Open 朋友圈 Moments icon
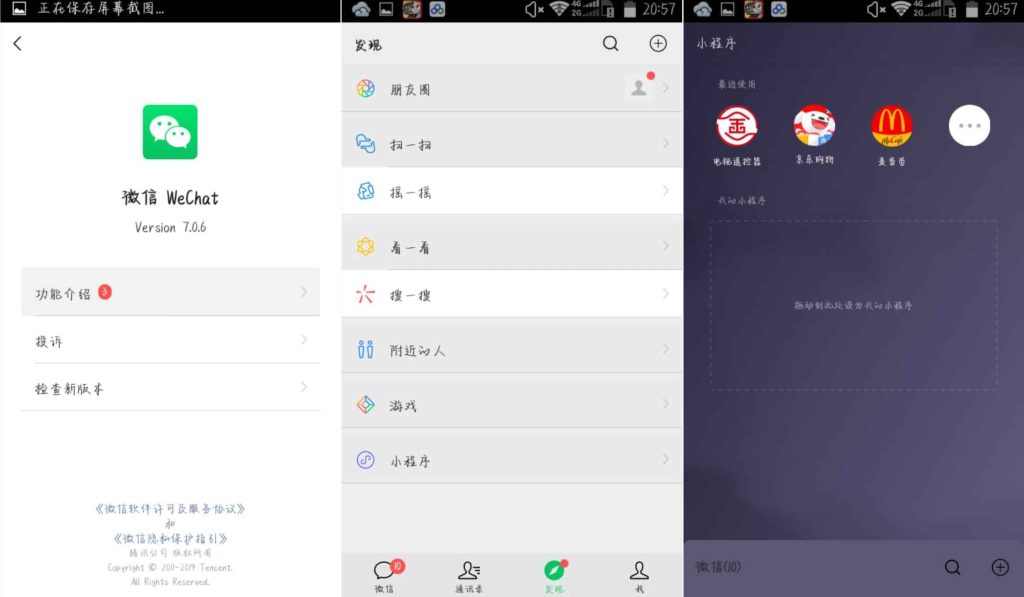The width and height of the screenshot is (1024, 597). 366,88
